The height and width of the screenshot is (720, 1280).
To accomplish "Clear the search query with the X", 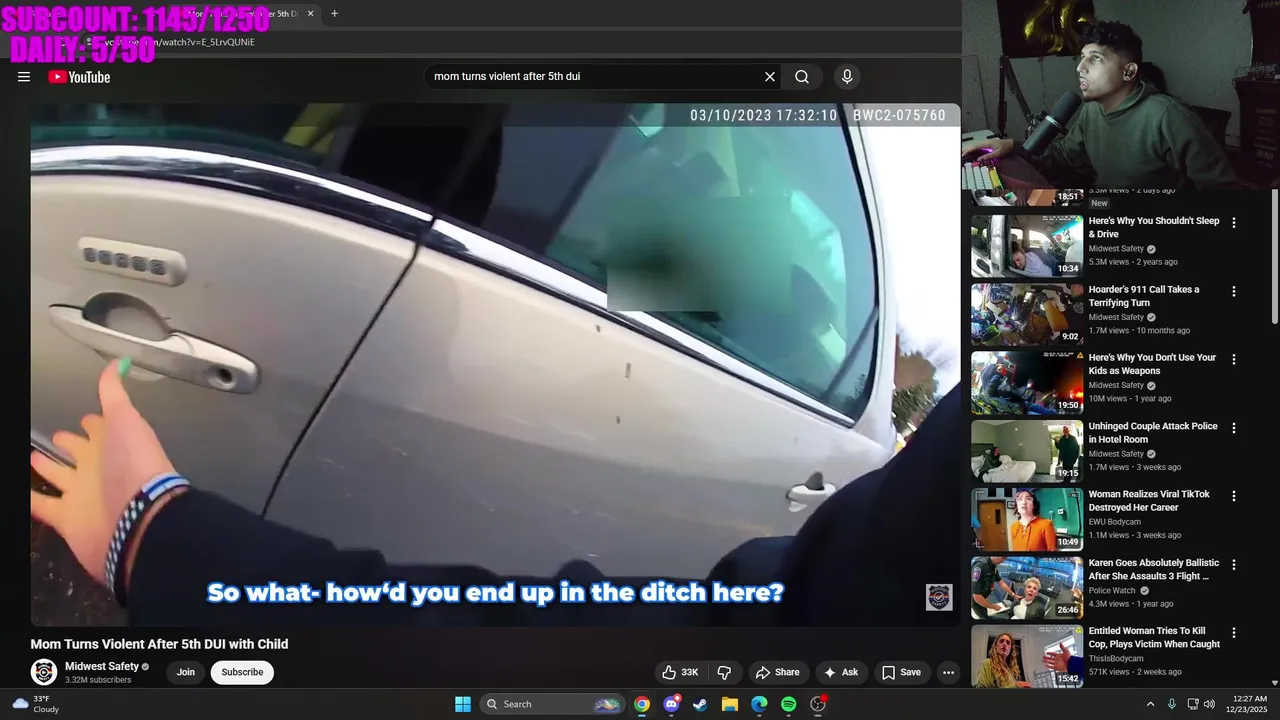I will (770, 77).
